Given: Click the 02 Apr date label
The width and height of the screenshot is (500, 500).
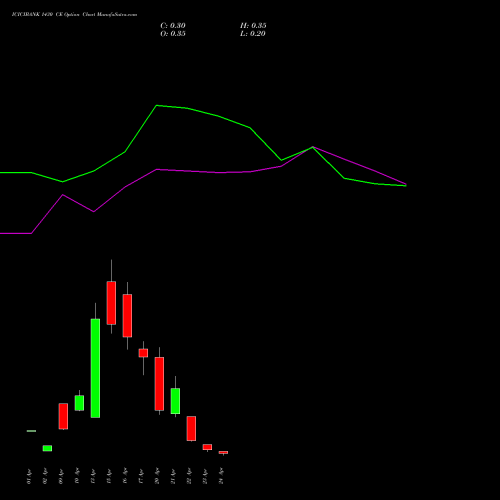Looking at the screenshot, I should 45,476.
